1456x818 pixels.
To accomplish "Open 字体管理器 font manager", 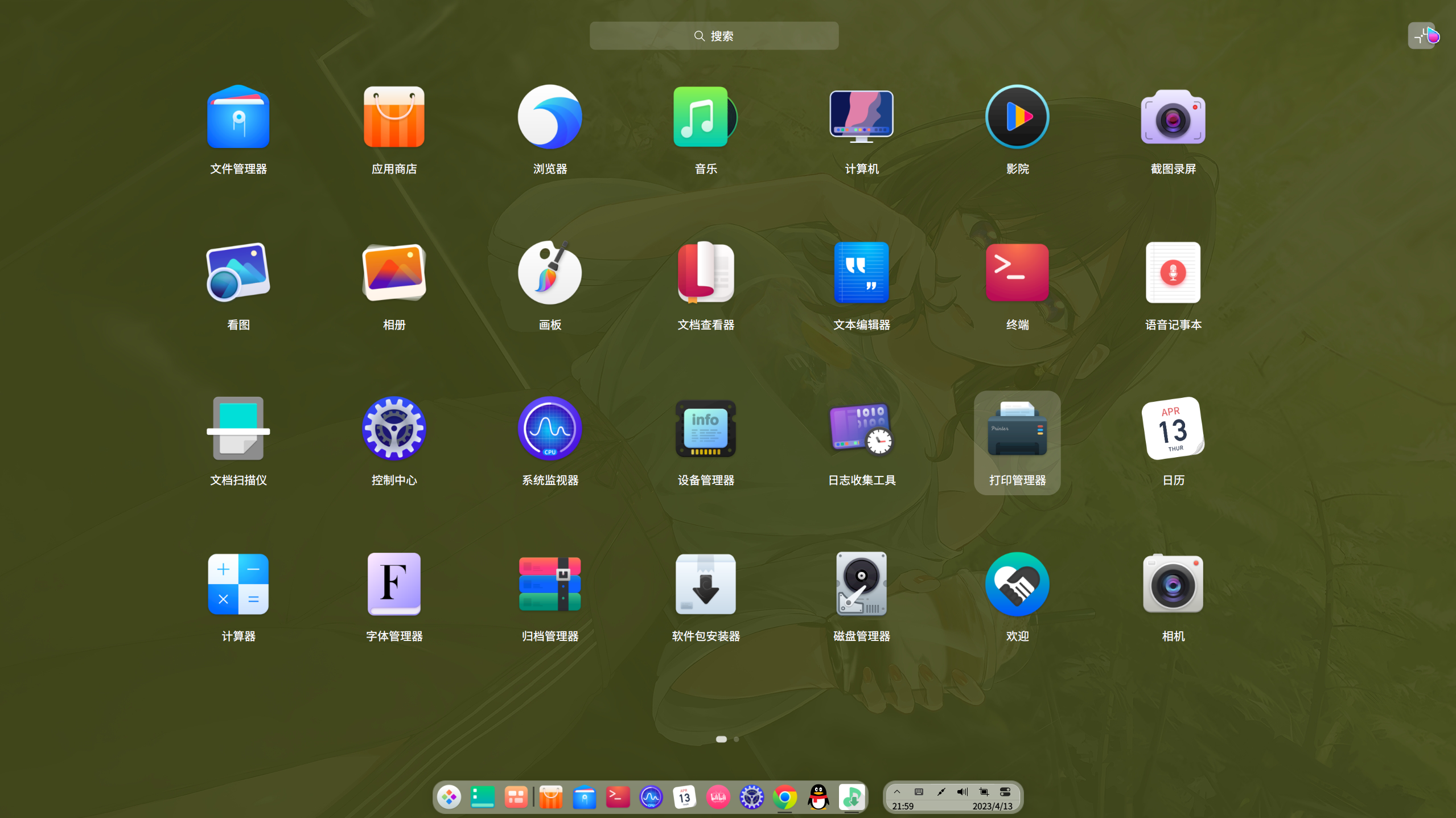I will (394, 584).
